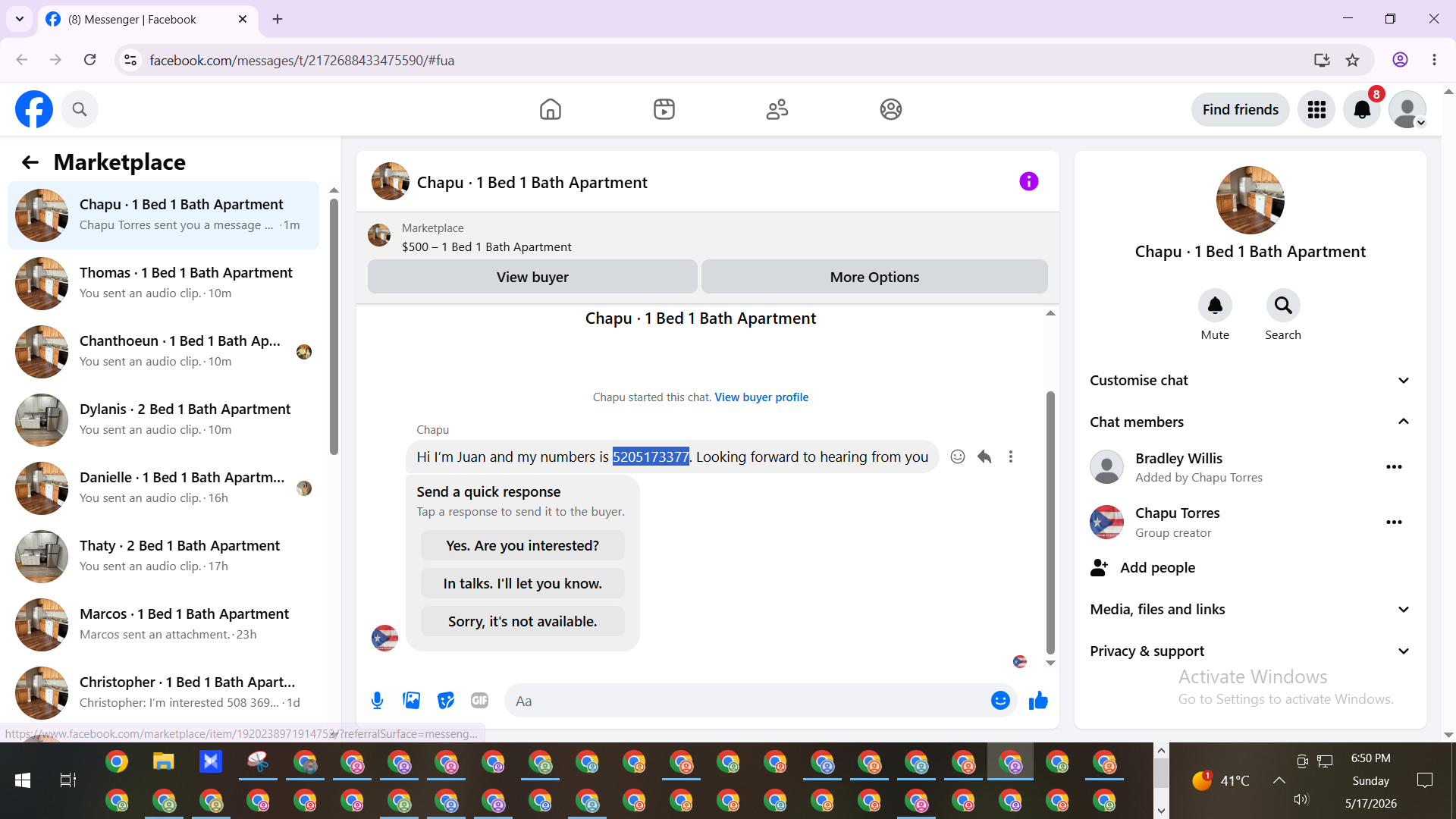The width and height of the screenshot is (1456, 819).
Task: Open Windows Task View
Action: coord(68,780)
